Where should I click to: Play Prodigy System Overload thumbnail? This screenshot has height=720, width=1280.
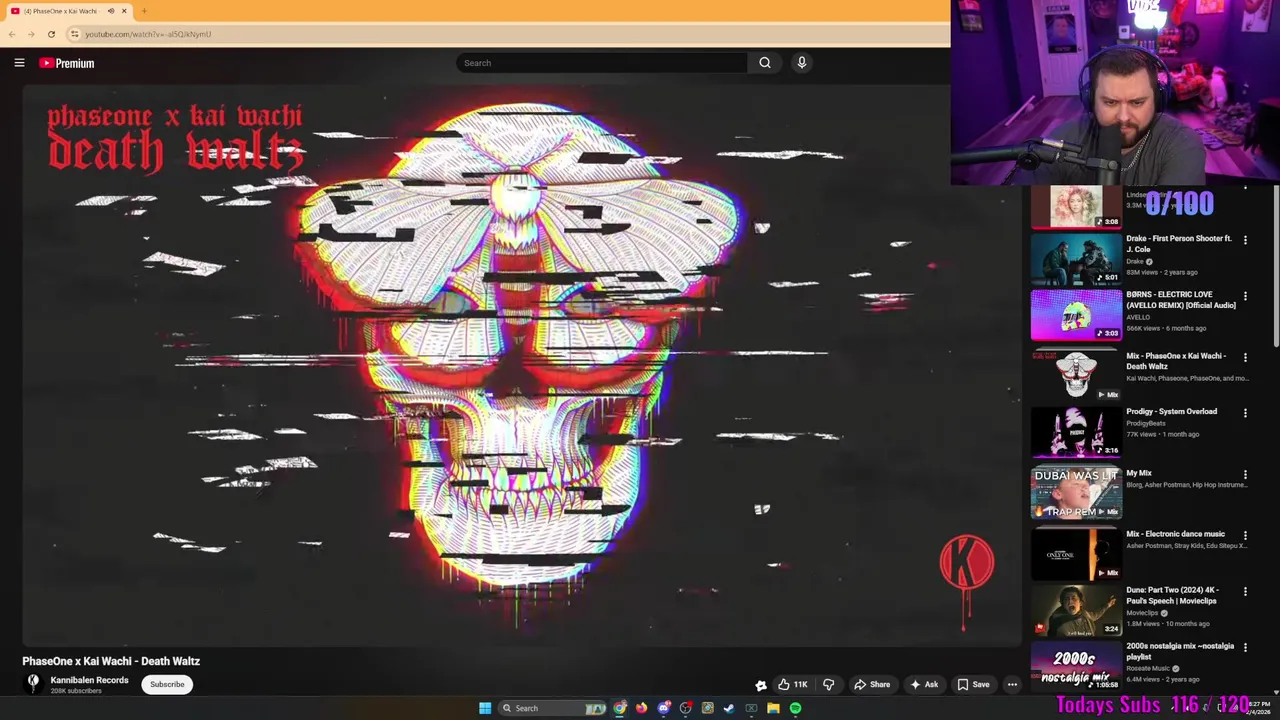point(1076,431)
